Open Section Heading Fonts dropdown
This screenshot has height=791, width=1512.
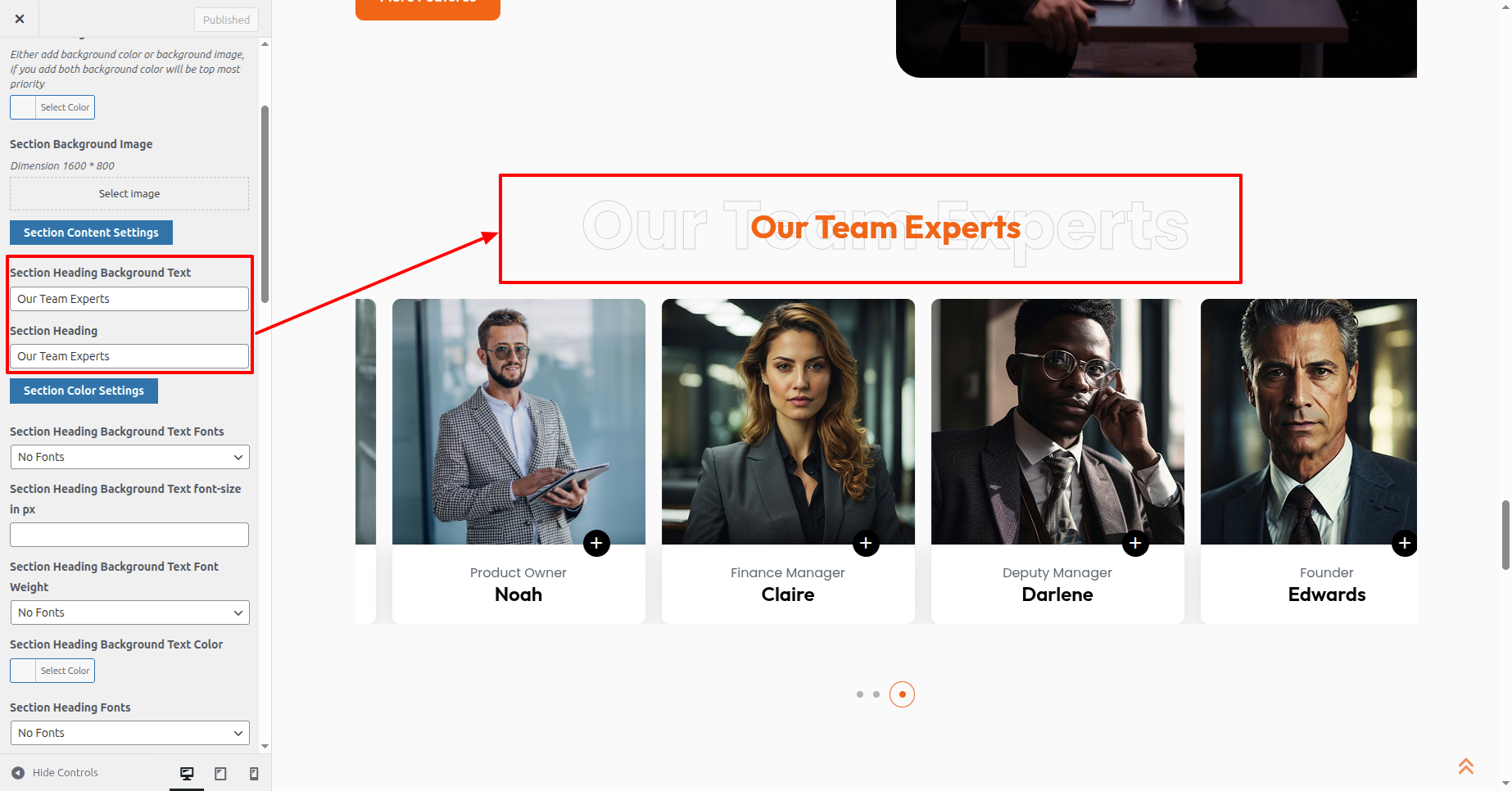(x=129, y=733)
